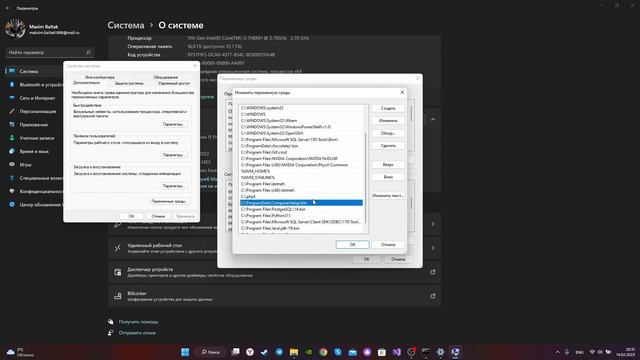This screenshot has height=360, width=640.
Task: Switch to Оборудование tab
Action: coord(165,77)
